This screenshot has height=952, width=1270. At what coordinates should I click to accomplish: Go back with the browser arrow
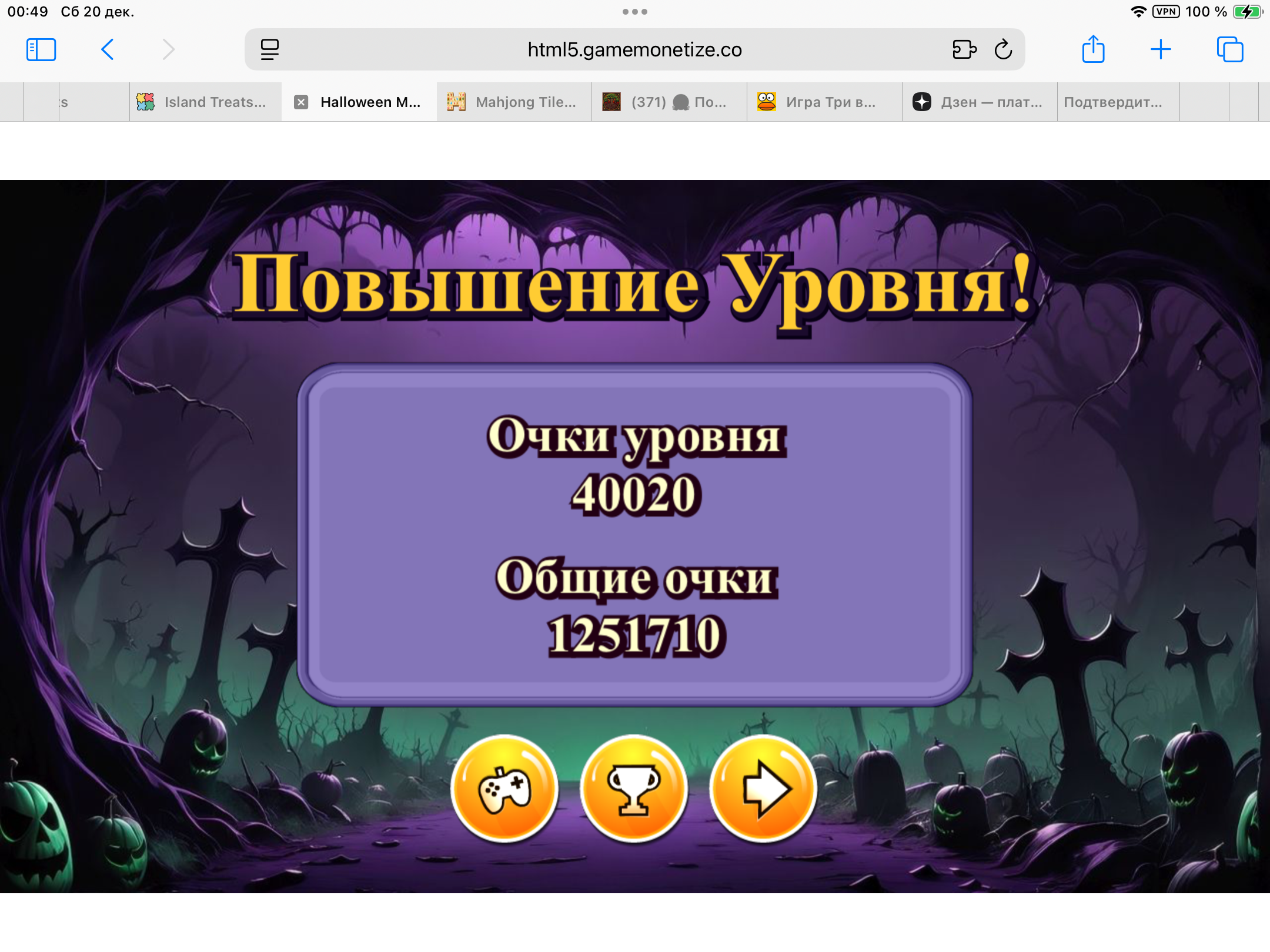[107, 49]
